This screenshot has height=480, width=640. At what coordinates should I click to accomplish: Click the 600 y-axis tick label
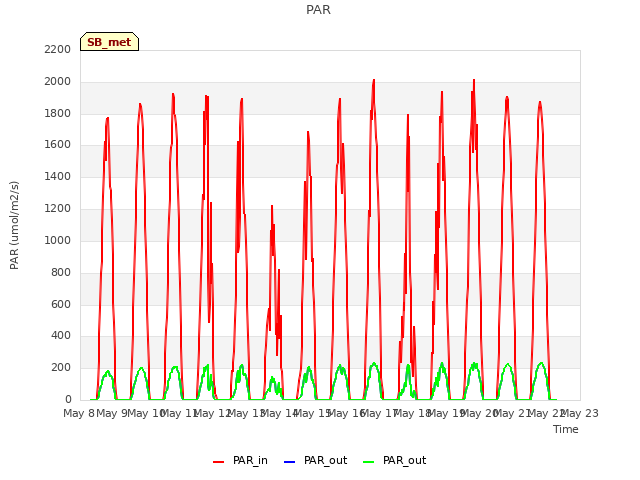pyautogui.click(x=61, y=304)
